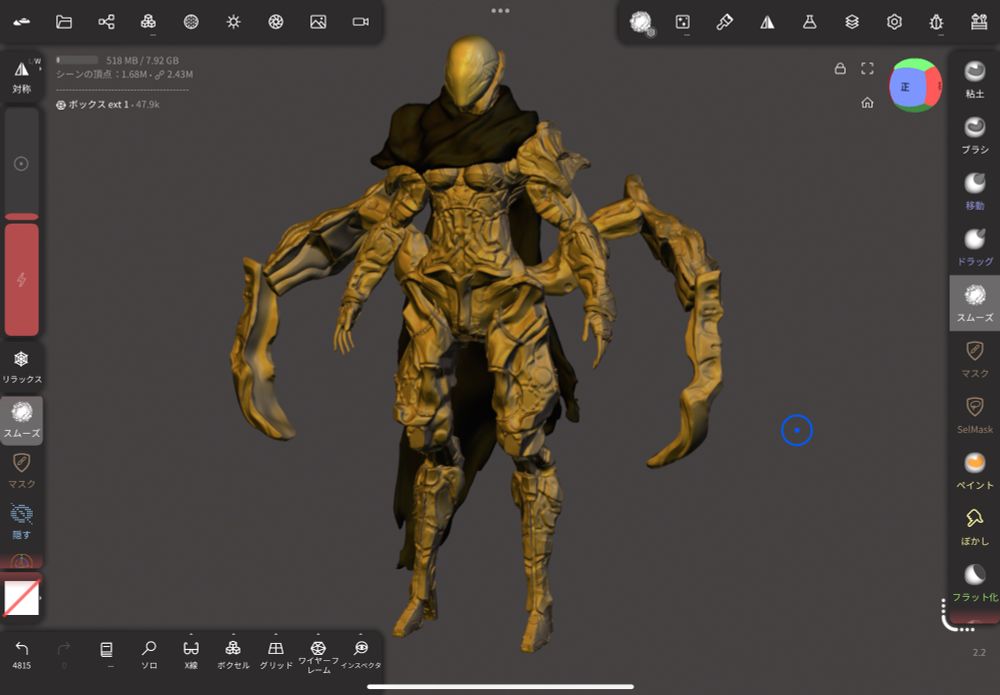
Task: Toggle X線 (X-ray) display
Action: click(x=191, y=655)
